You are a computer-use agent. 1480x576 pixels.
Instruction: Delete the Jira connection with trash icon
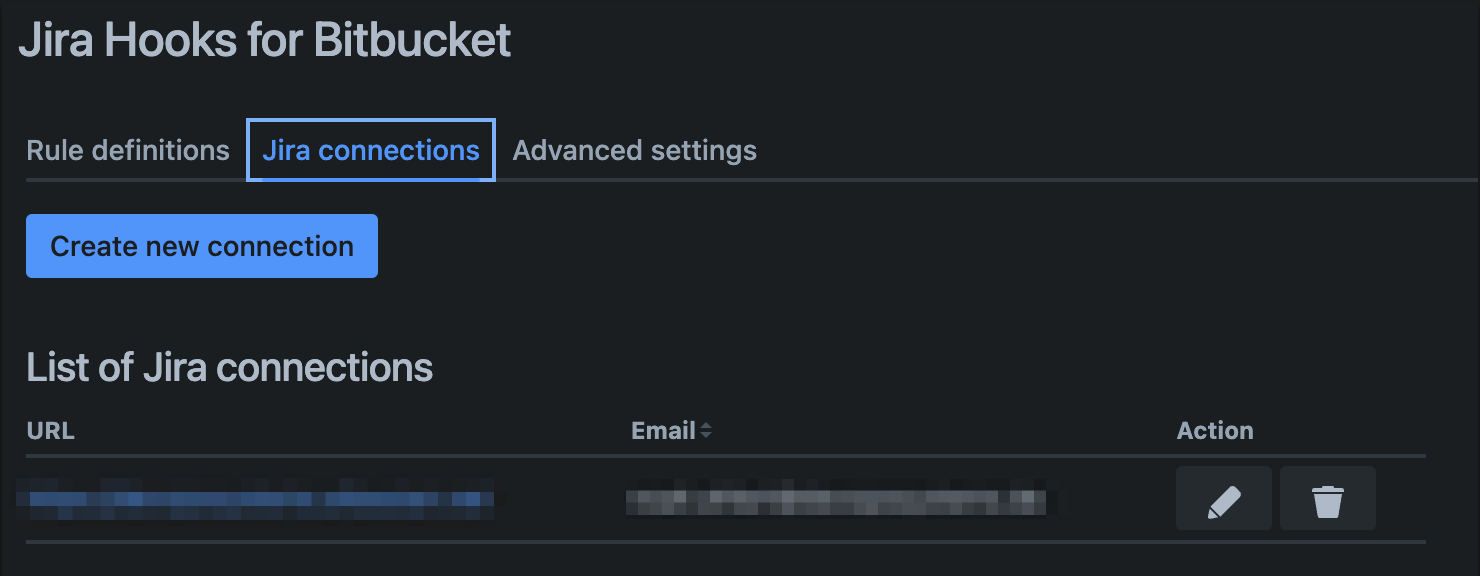point(1327,498)
